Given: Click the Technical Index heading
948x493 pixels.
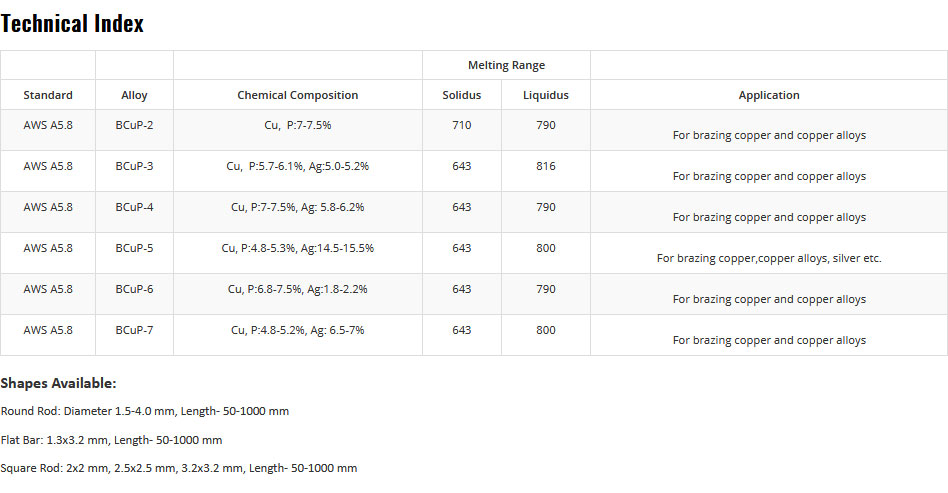Looking at the screenshot, I should tap(72, 24).
